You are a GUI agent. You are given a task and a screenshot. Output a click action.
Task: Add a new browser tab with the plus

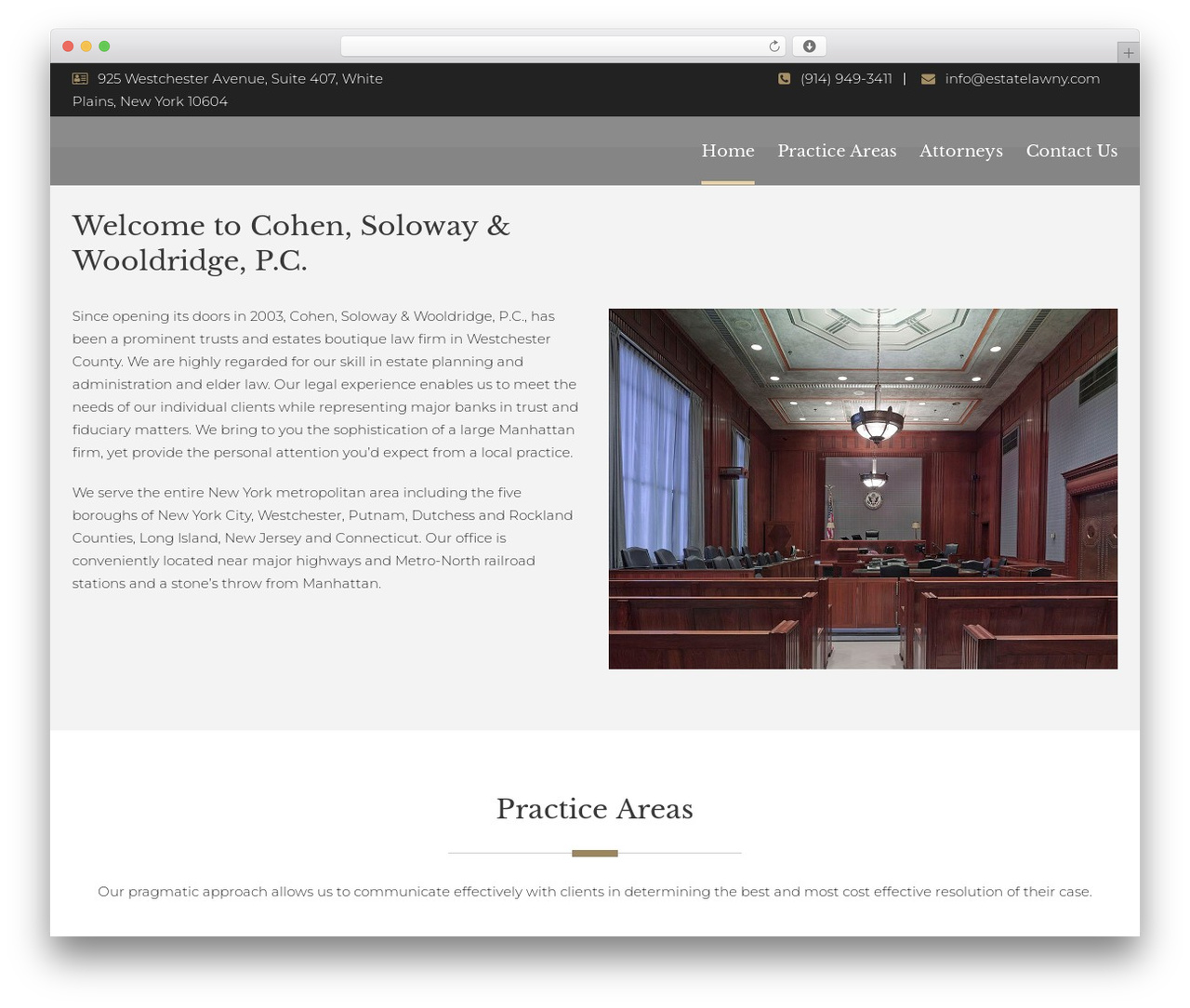1128,53
